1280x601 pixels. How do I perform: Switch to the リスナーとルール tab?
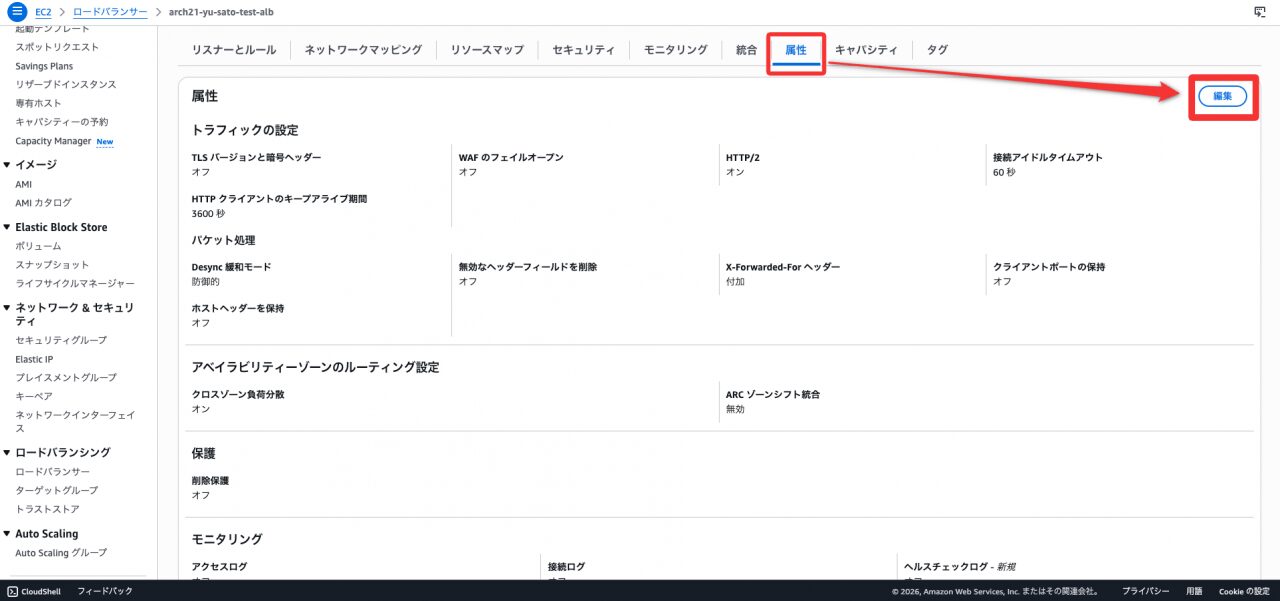226,50
